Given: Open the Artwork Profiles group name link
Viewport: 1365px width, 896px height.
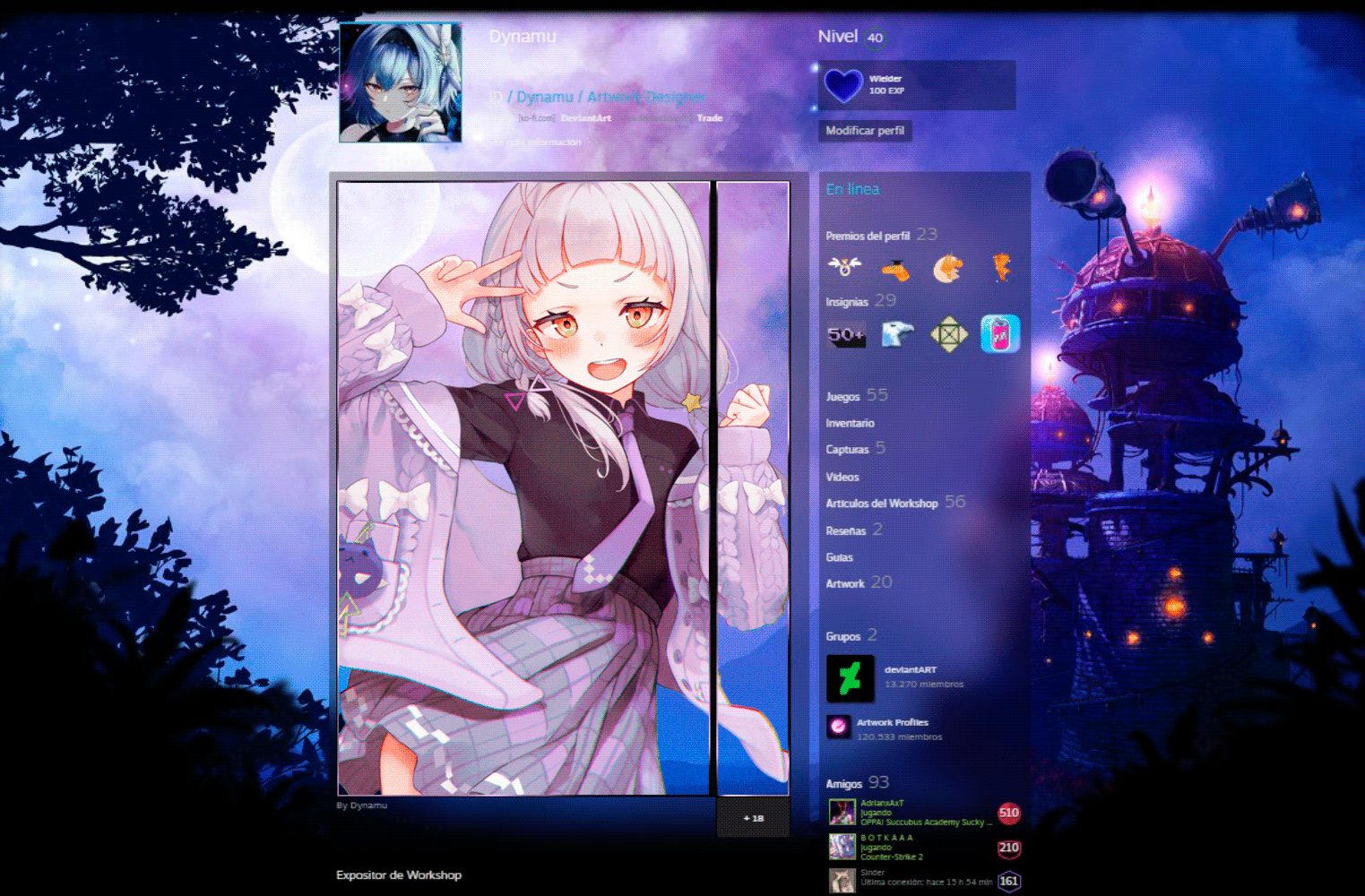Looking at the screenshot, I should click(893, 722).
